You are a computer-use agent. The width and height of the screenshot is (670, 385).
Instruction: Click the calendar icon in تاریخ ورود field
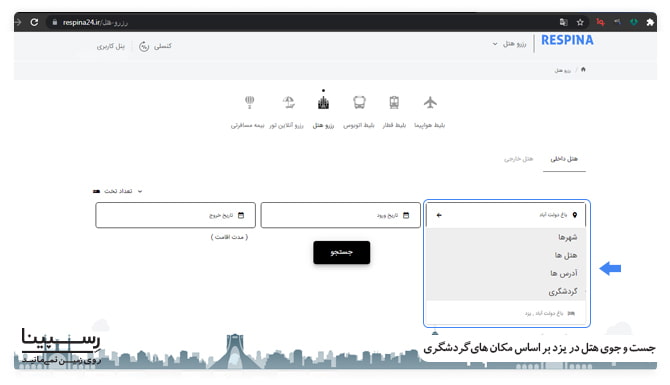coord(406,215)
